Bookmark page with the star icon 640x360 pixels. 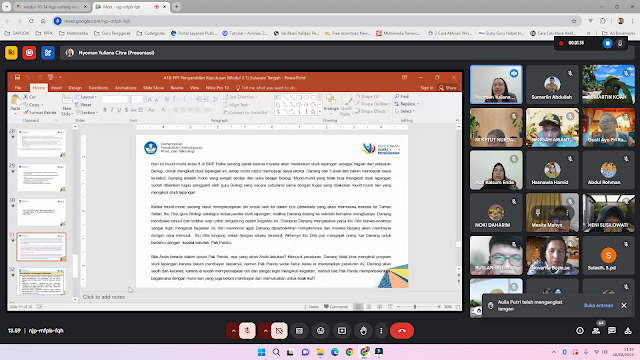574,21
